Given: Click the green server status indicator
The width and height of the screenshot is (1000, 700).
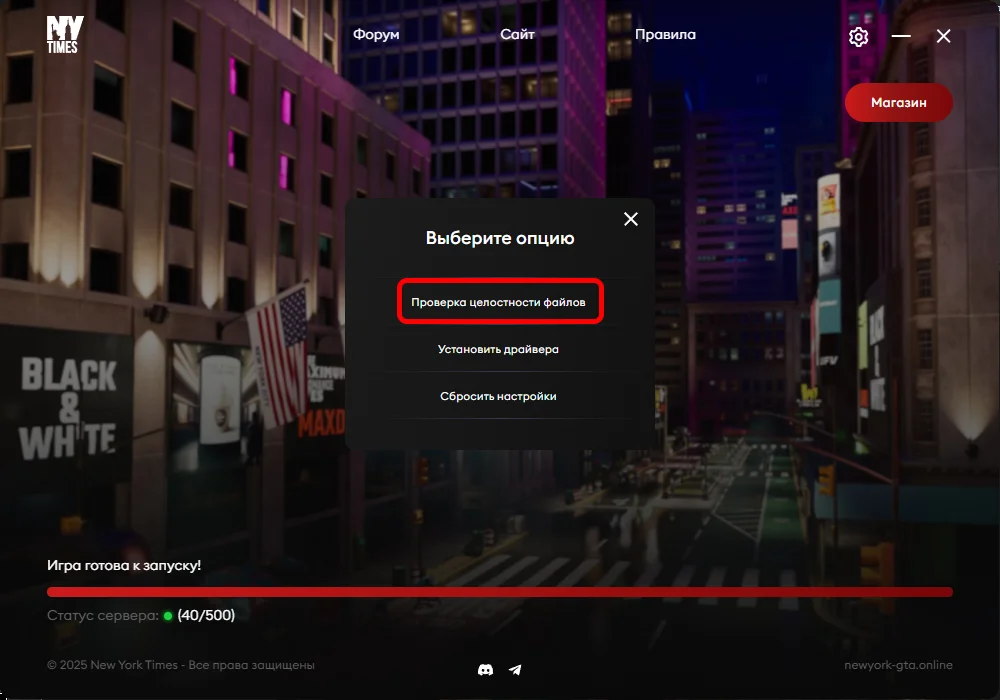Looking at the screenshot, I should 168,616.
